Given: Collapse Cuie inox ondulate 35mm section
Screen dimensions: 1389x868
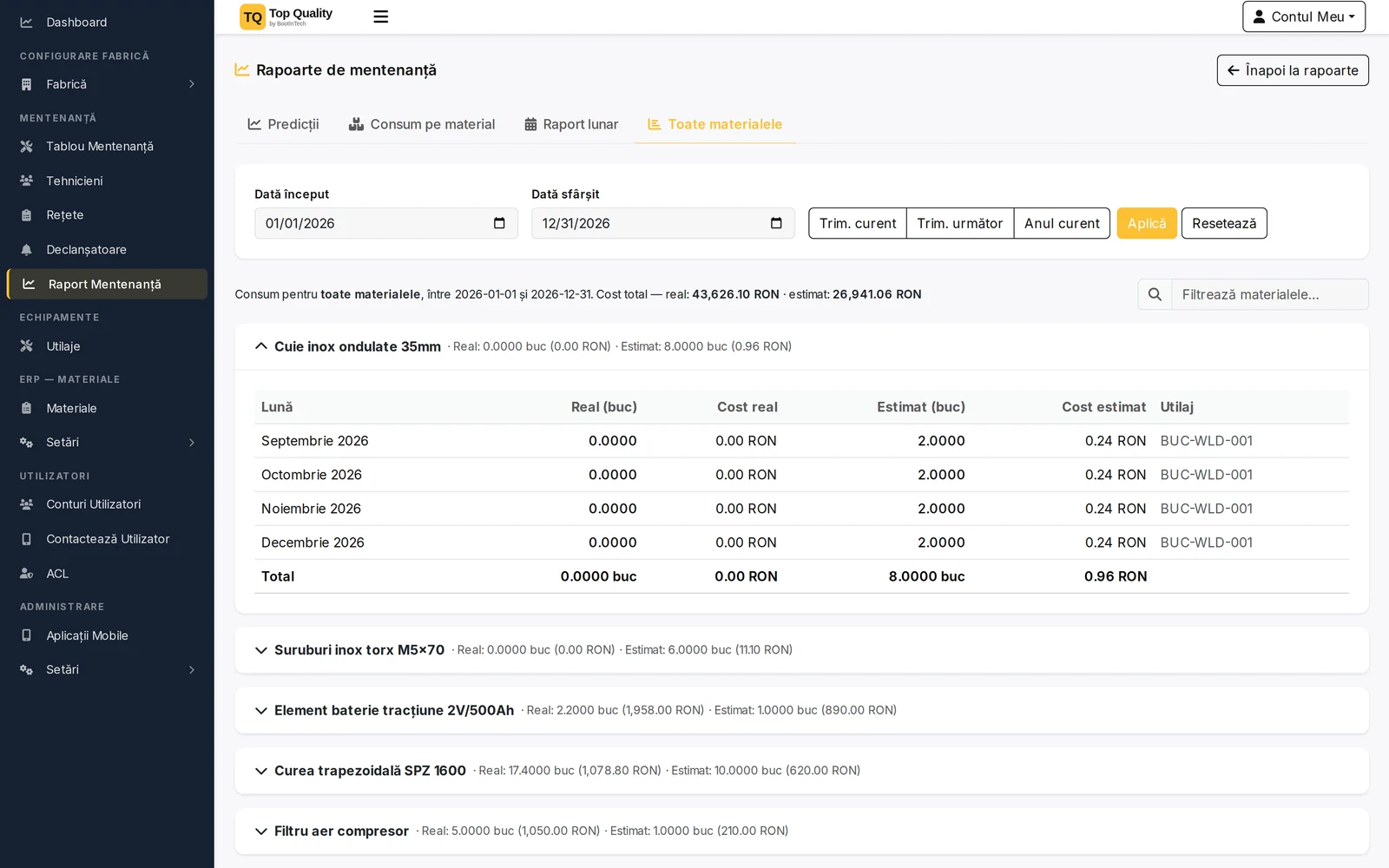Looking at the screenshot, I should [x=261, y=346].
